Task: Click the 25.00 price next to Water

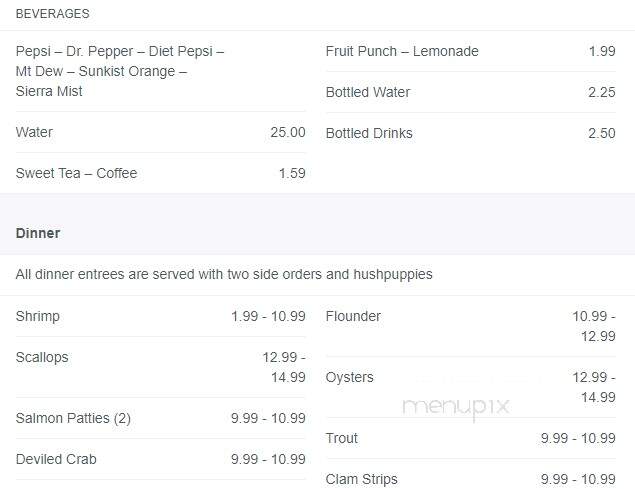Action: coord(288,132)
